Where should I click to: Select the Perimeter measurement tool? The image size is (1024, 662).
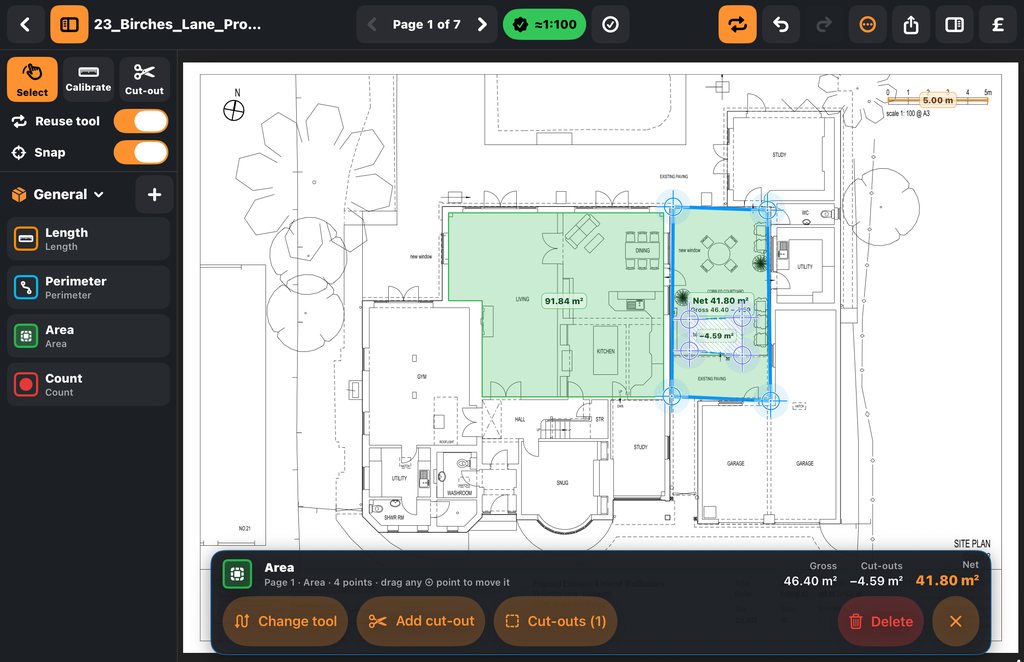click(89, 287)
